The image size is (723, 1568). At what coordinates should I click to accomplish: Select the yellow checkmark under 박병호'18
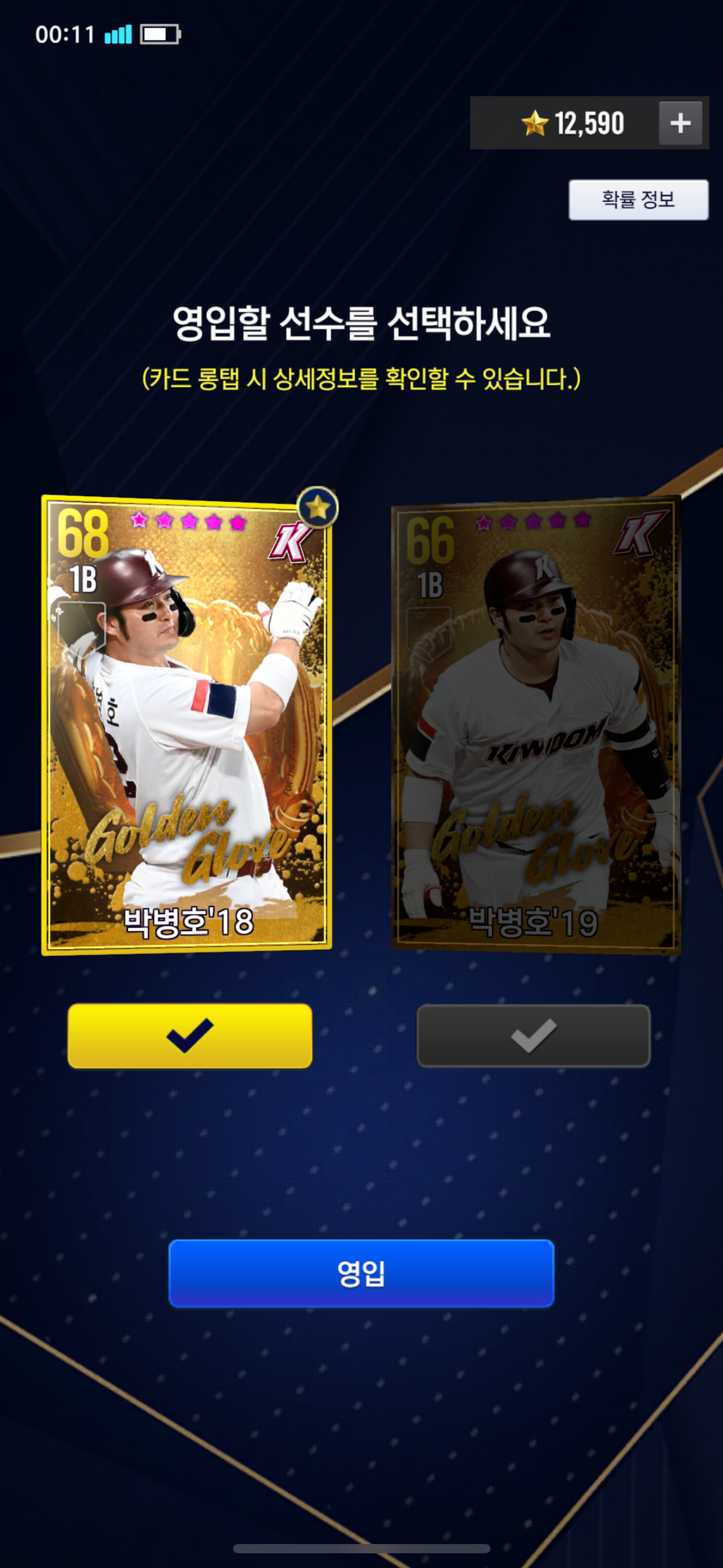pos(189,1036)
